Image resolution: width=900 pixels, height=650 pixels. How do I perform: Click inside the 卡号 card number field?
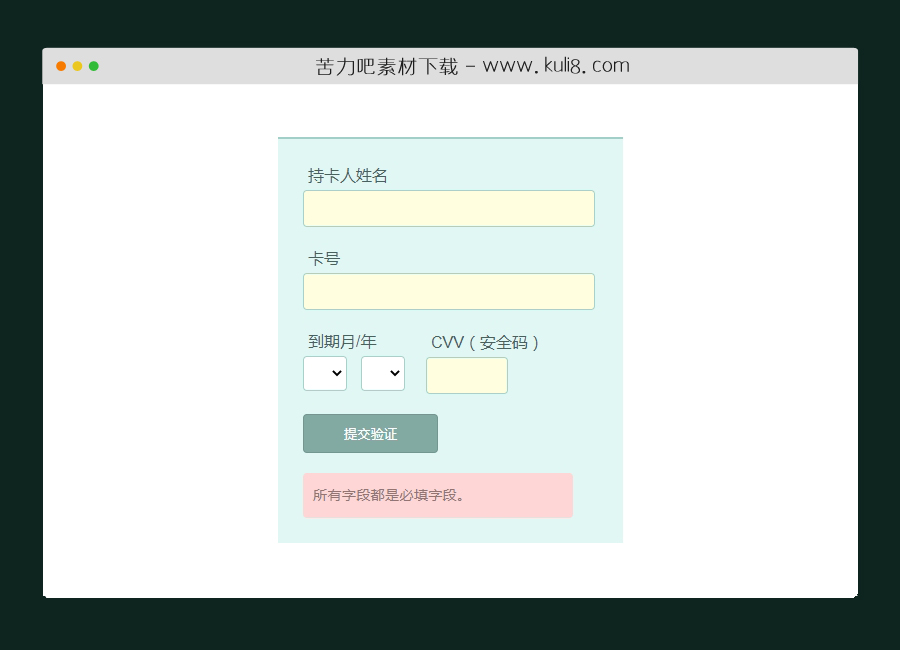448,291
